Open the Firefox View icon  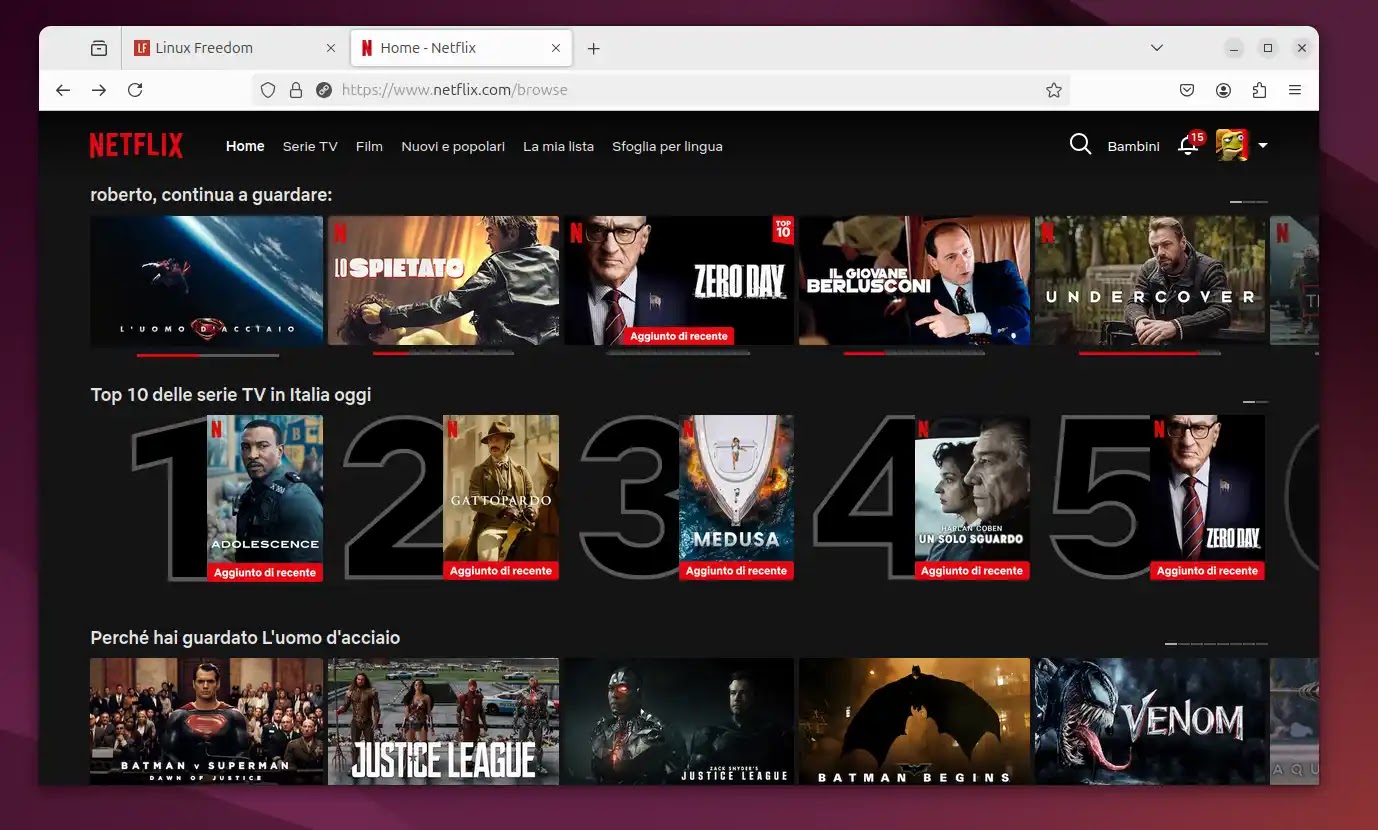point(98,48)
